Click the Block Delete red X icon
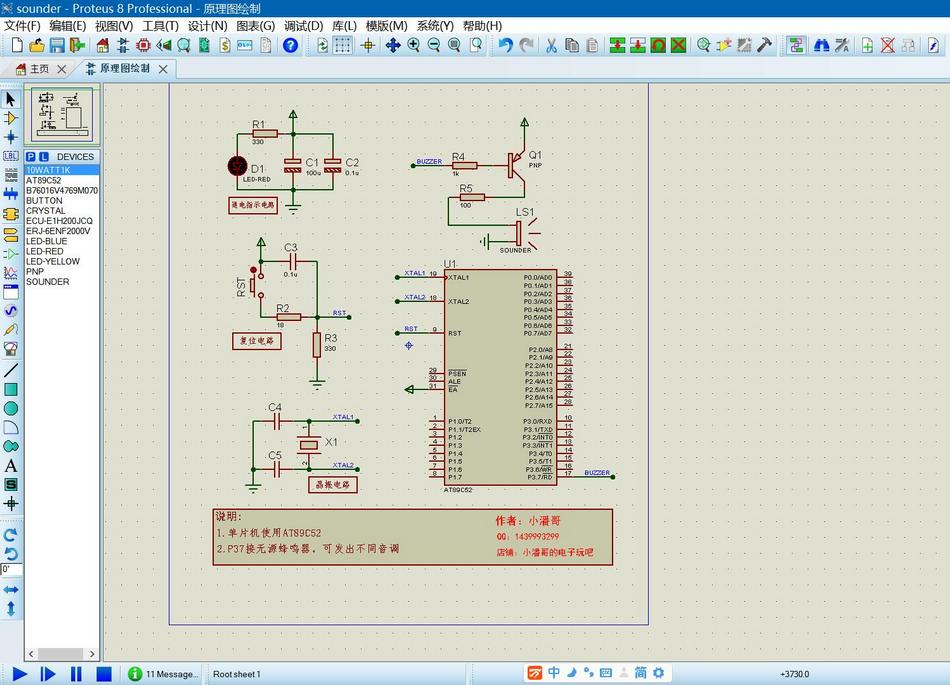This screenshot has width=950, height=685. (x=679, y=45)
